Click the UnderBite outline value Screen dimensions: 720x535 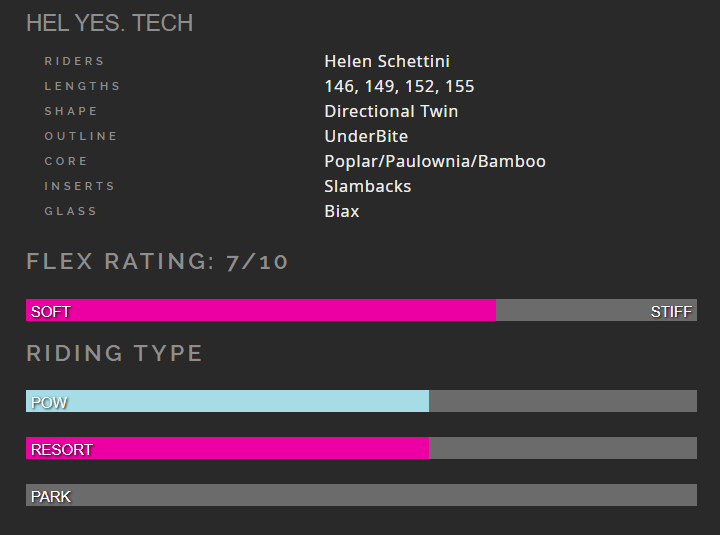tap(366, 136)
